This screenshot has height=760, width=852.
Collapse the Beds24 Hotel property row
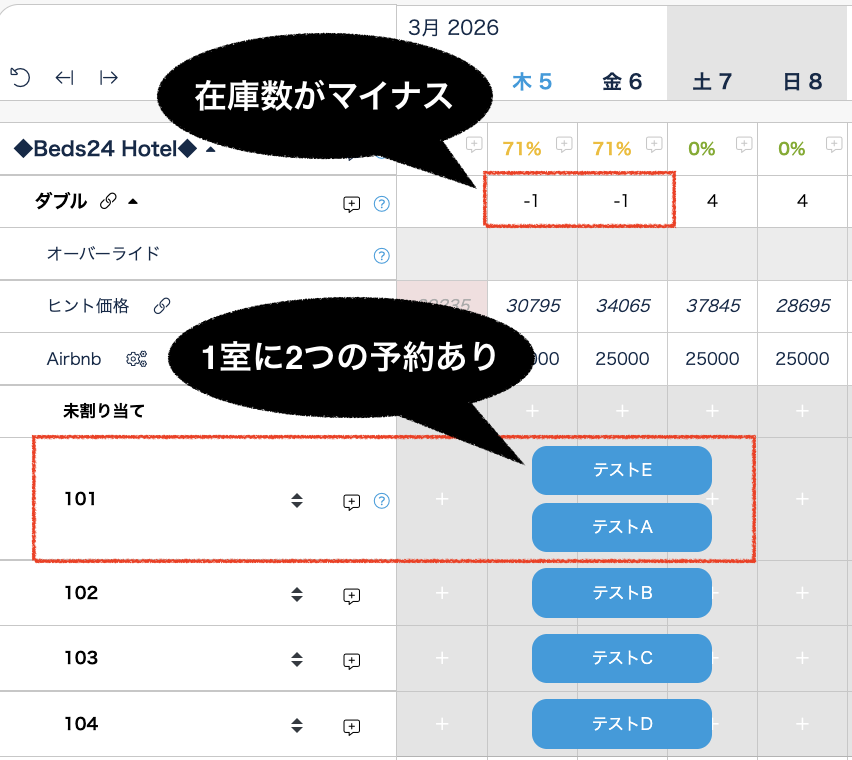click(x=211, y=150)
